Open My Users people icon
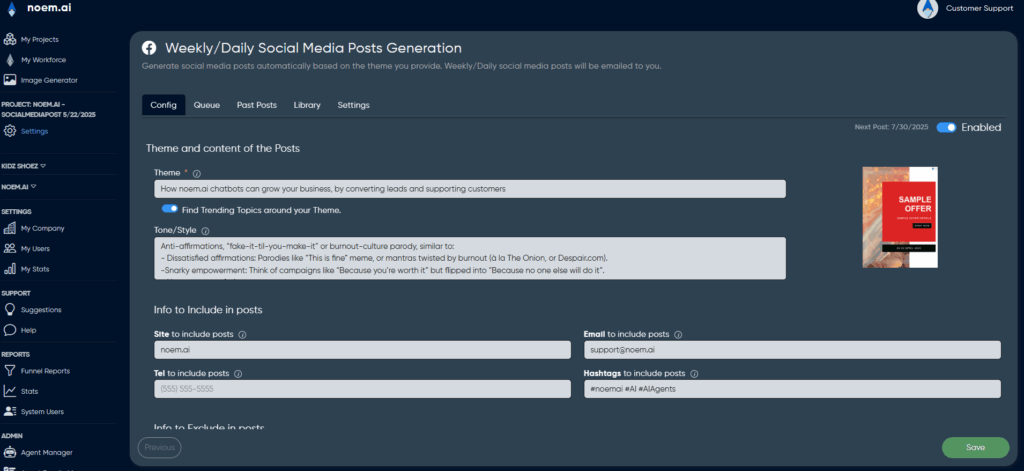Viewport: 1024px width, 471px height. coord(10,248)
